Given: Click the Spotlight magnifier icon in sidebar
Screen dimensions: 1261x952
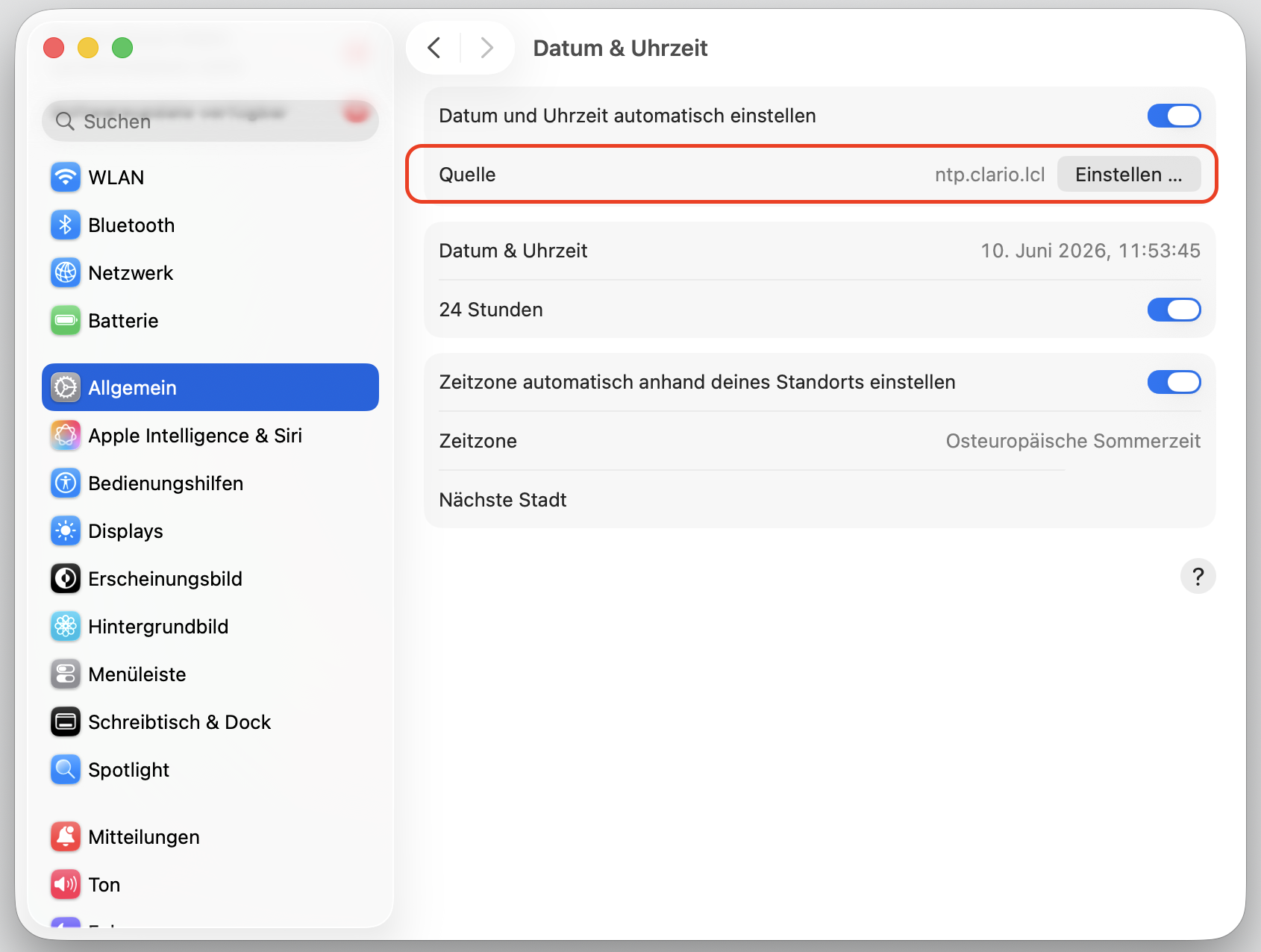Looking at the screenshot, I should tap(66, 770).
